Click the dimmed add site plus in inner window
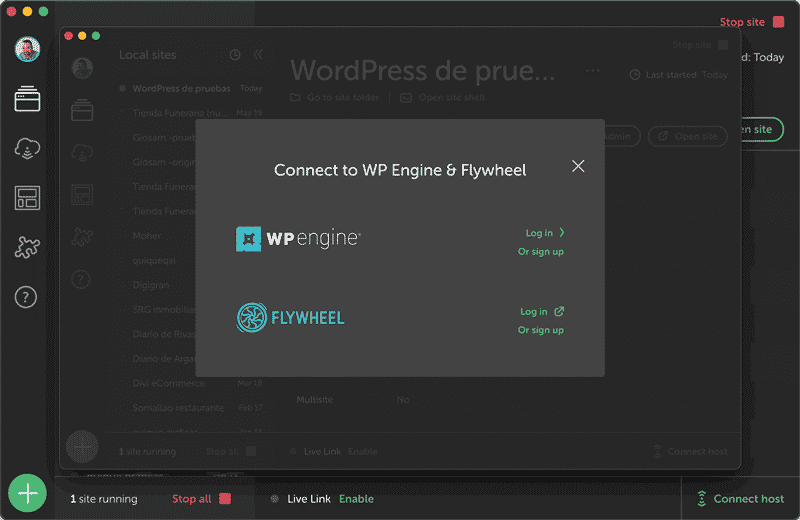The image size is (800, 520). [x=82, y=447]
